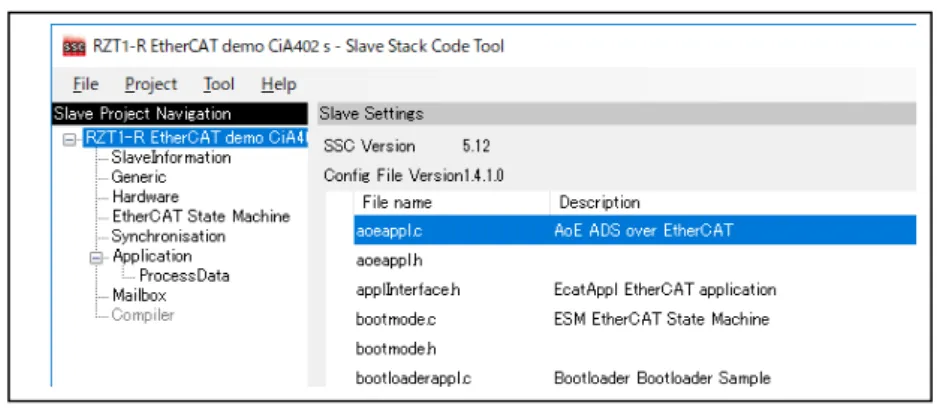Open the Project menu
937x409 pixels.
(x=151, y=84)
